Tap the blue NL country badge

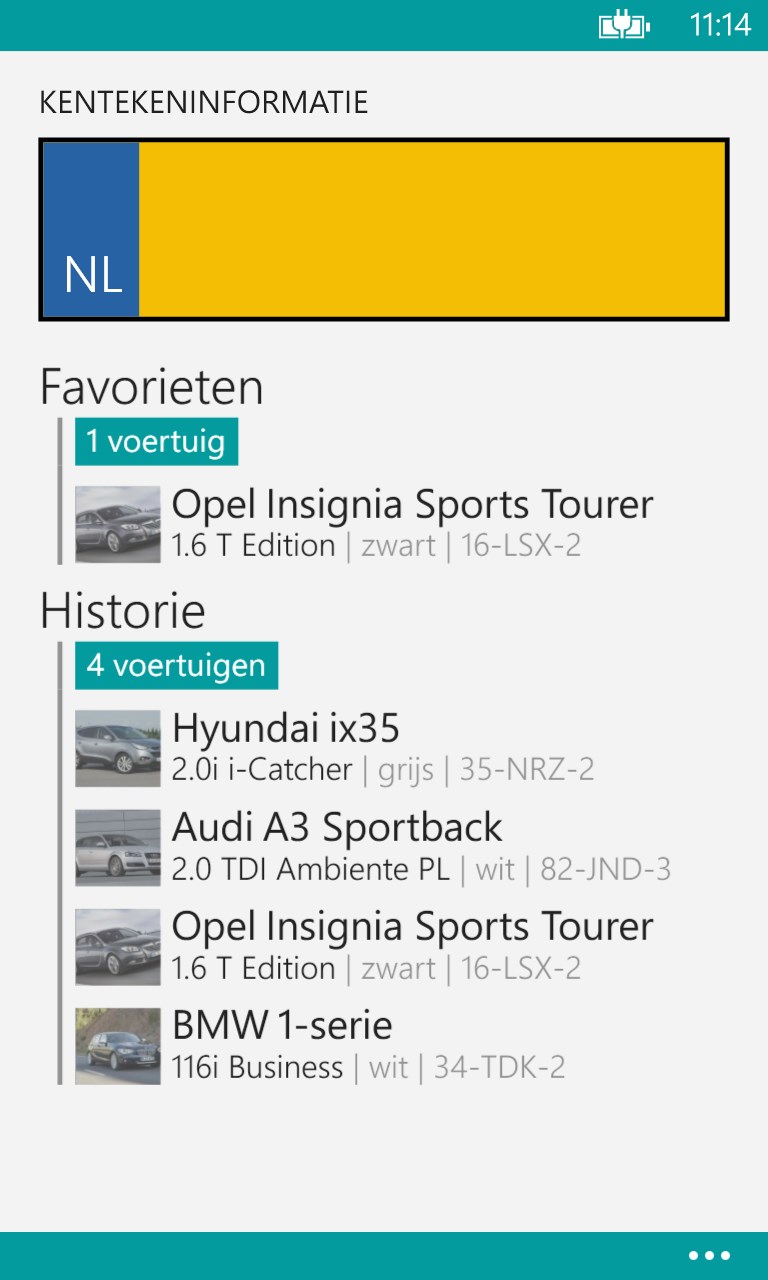coord(92,230)
